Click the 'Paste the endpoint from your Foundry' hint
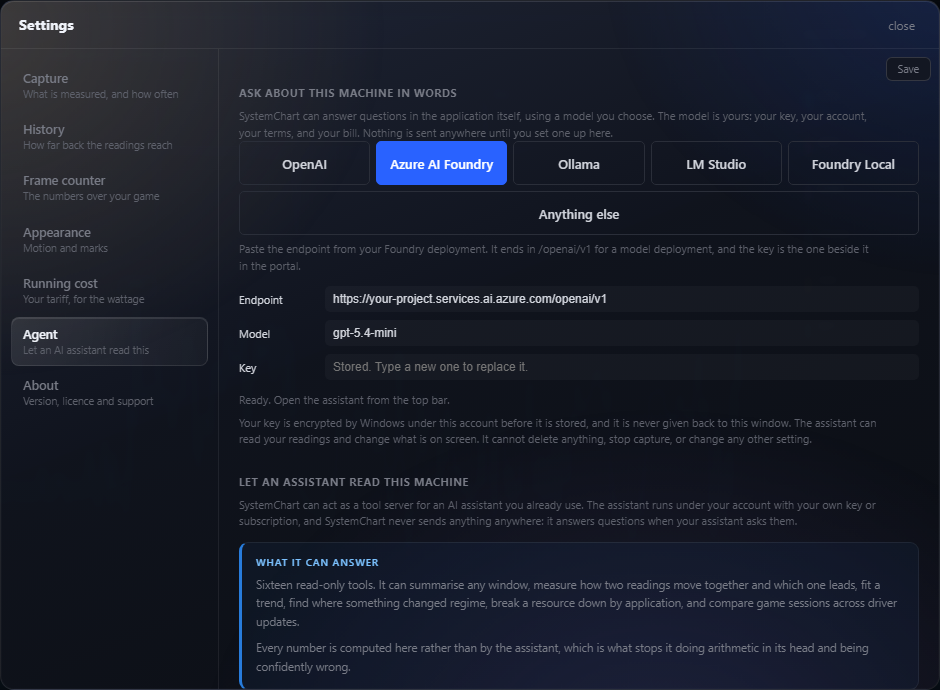Screen dimensions: 940x690 point(554,257)
